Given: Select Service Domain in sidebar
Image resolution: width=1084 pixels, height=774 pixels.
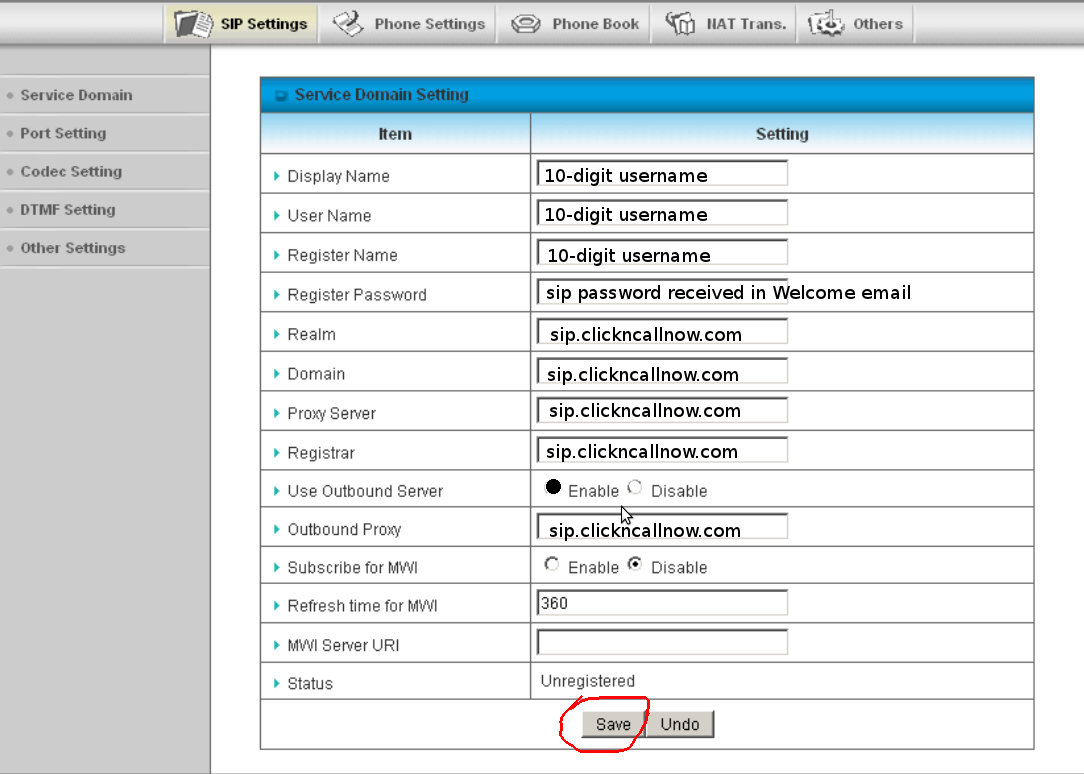Looking at the screenshot, I should pyautogui.click(x=104, y=95).
